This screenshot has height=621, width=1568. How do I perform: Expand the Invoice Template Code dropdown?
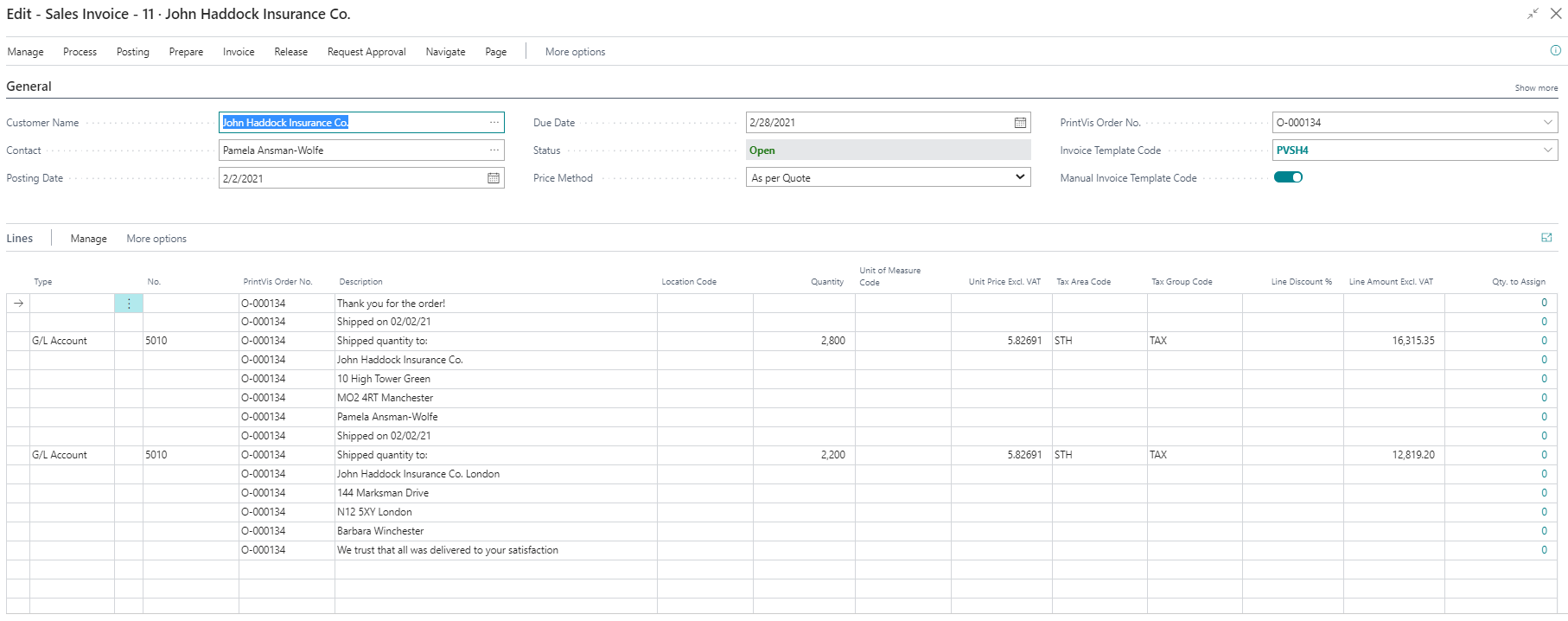pyautogui.click(x=1547, y=150)
